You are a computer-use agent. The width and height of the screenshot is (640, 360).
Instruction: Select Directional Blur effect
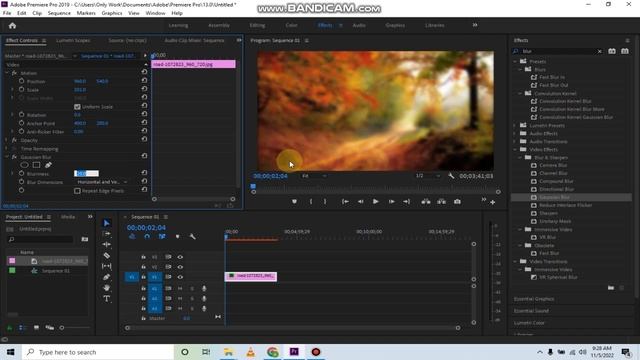tap(557, 189)
